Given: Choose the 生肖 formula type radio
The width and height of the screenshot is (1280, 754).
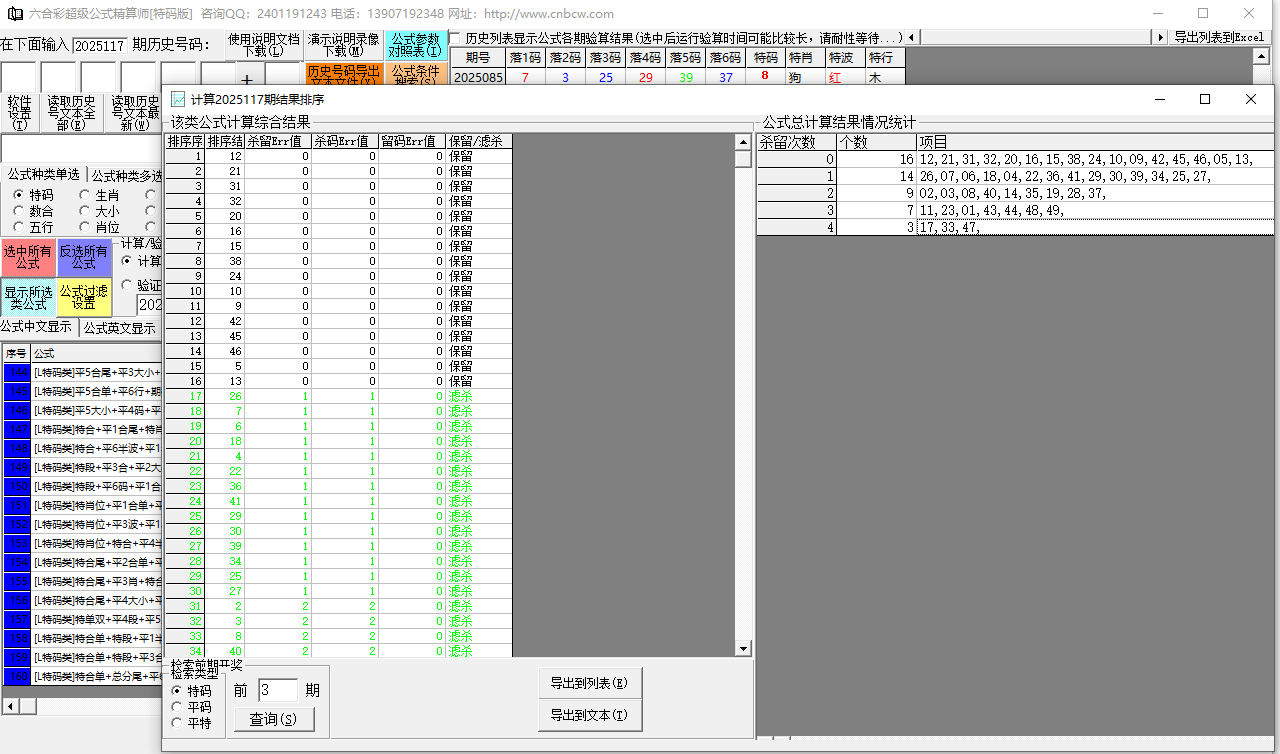Looking at the screenshot, I should click(x=85, y=195).
